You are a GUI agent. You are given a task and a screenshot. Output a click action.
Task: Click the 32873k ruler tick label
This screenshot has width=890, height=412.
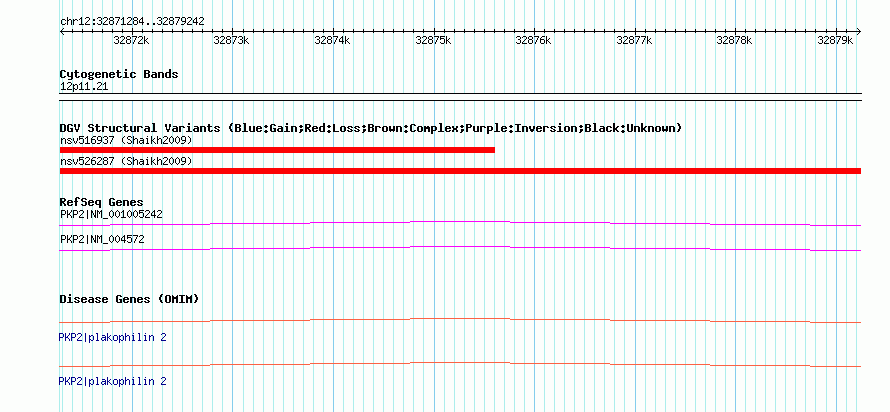[x=232, y=40]
